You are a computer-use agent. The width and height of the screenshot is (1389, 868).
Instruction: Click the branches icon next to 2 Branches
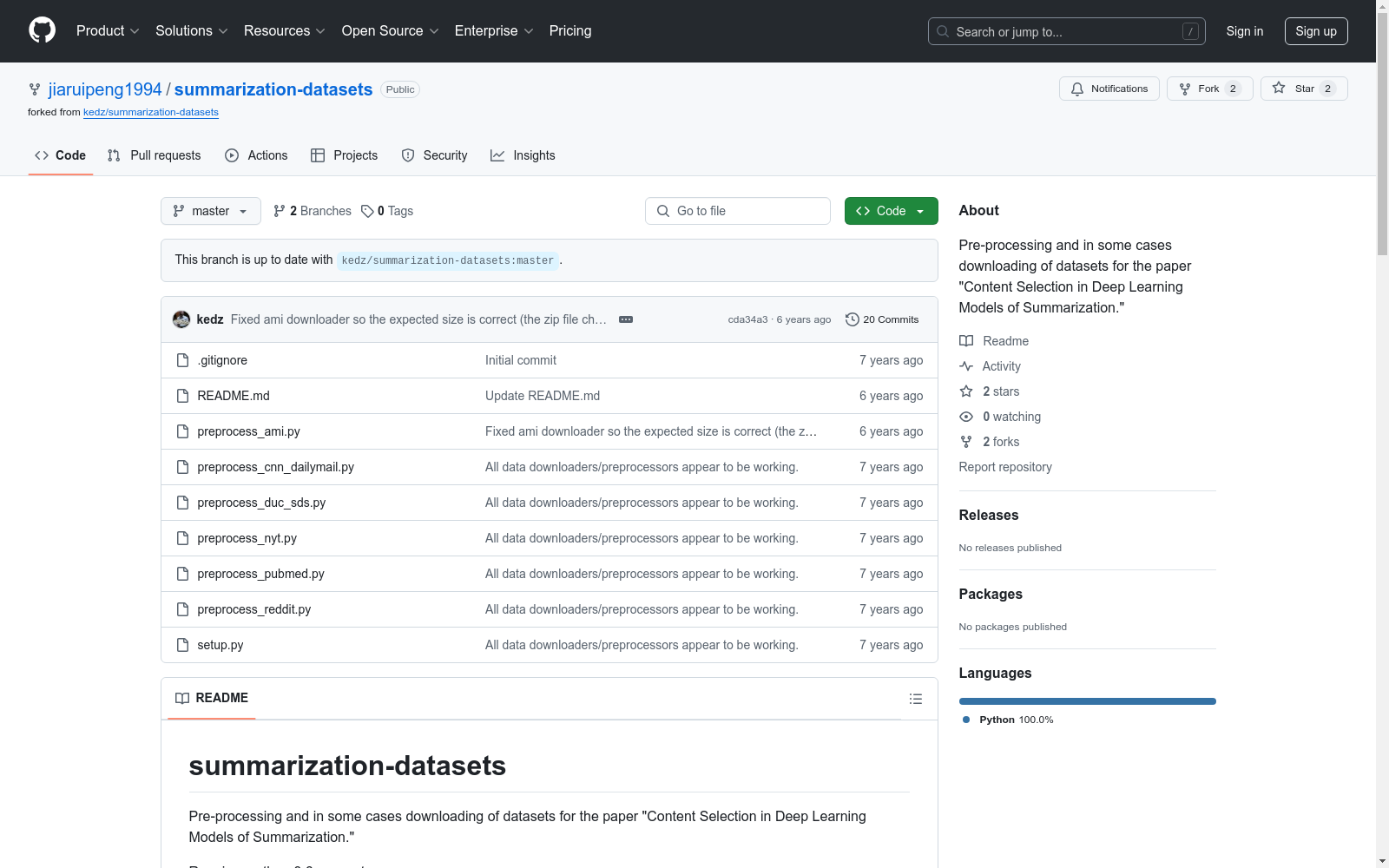point(279,211)
